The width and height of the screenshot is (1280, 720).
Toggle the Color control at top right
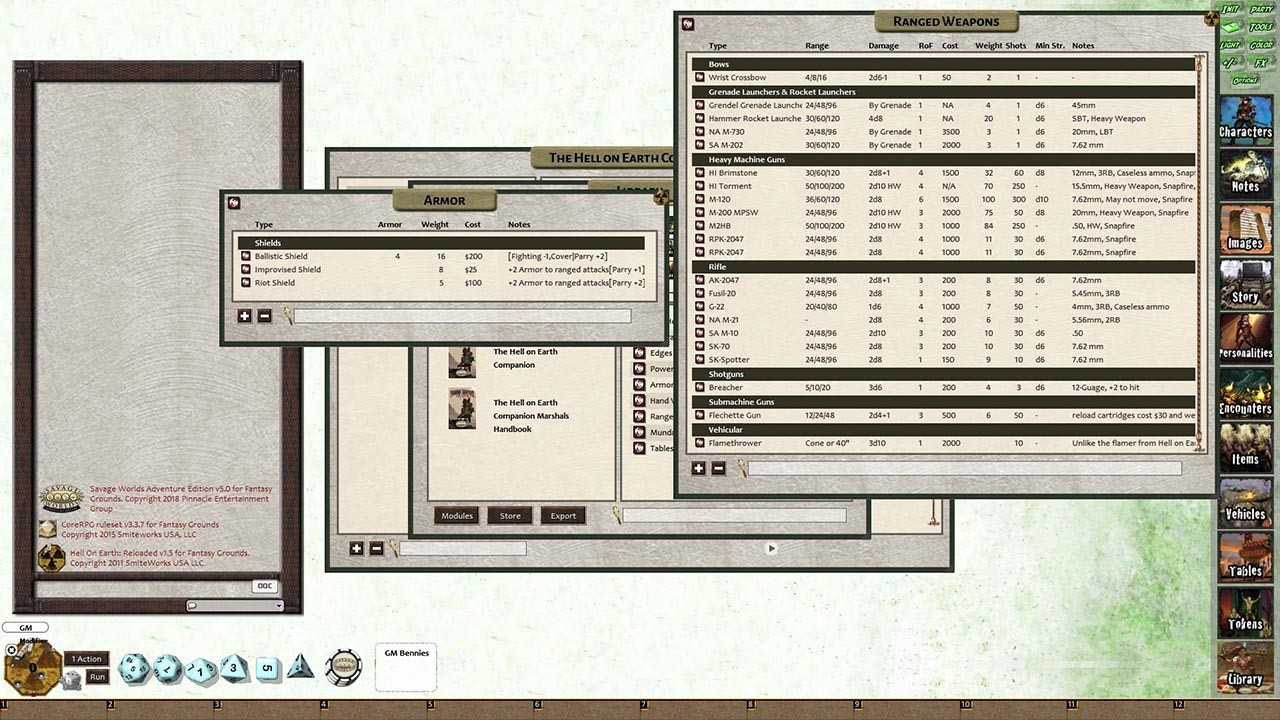tap(1261, 45)
